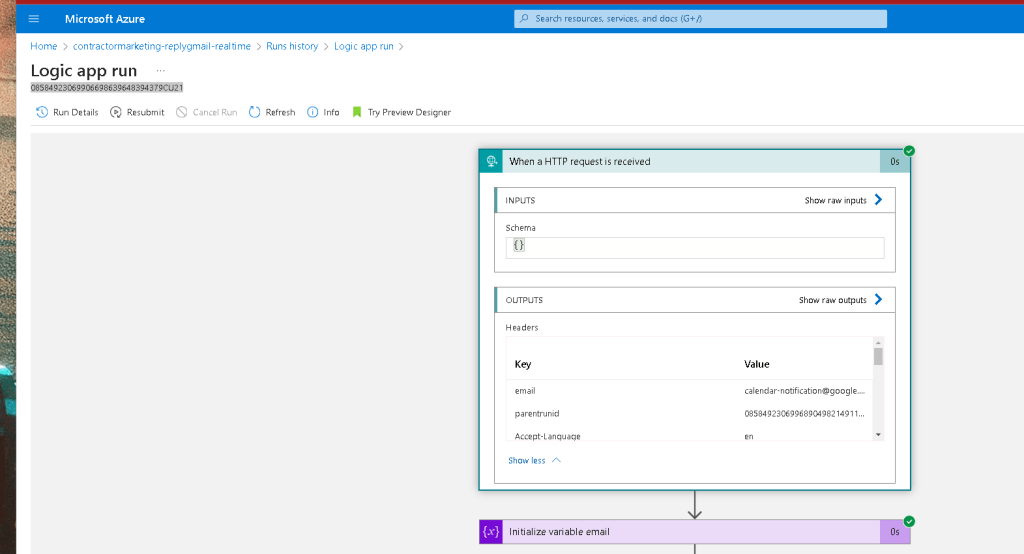Open raw outputs with the chevron arrow
This screenshot has width=1024, height=554.
point(878,299)
